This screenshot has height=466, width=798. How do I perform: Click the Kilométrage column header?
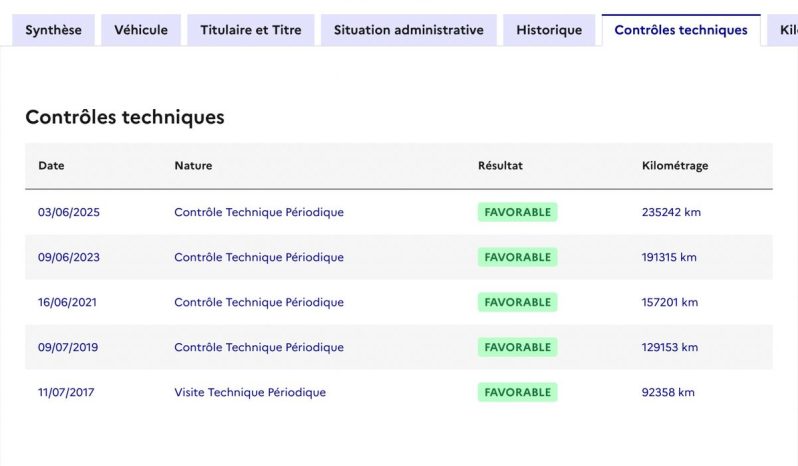[675, 166]
